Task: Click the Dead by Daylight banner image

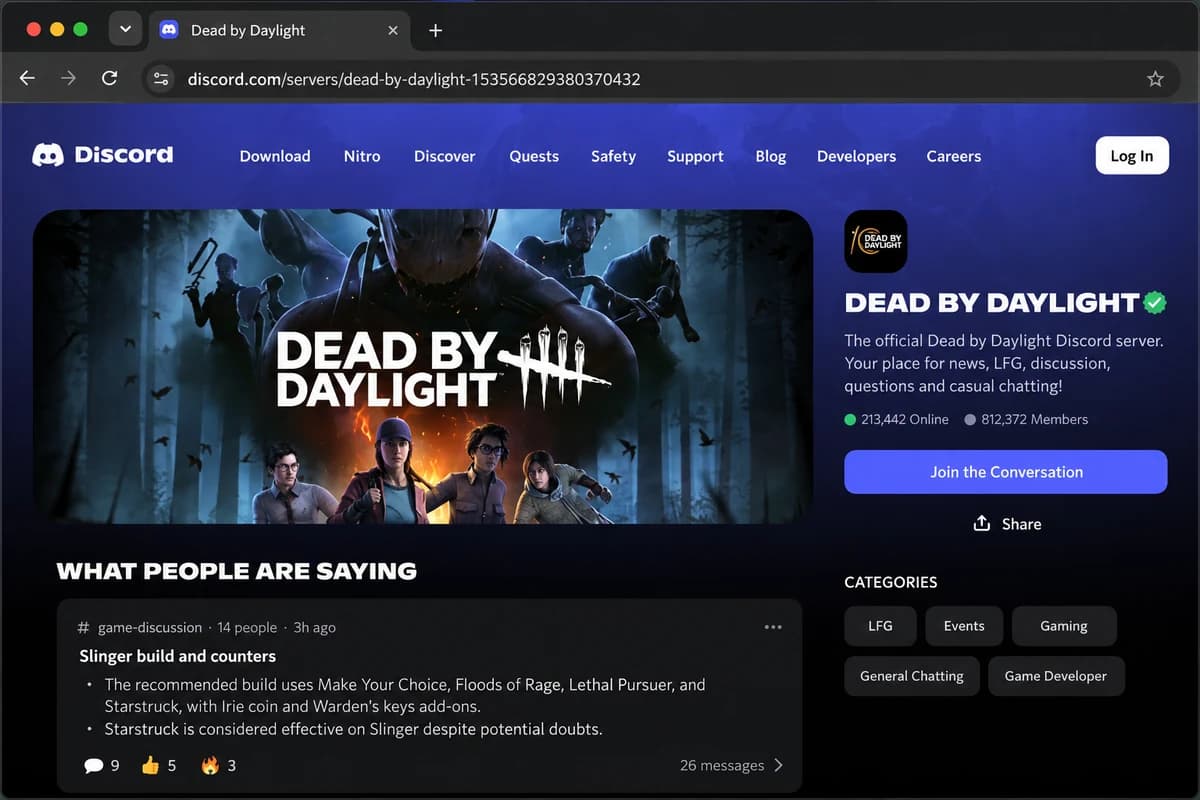Action: 422,367
